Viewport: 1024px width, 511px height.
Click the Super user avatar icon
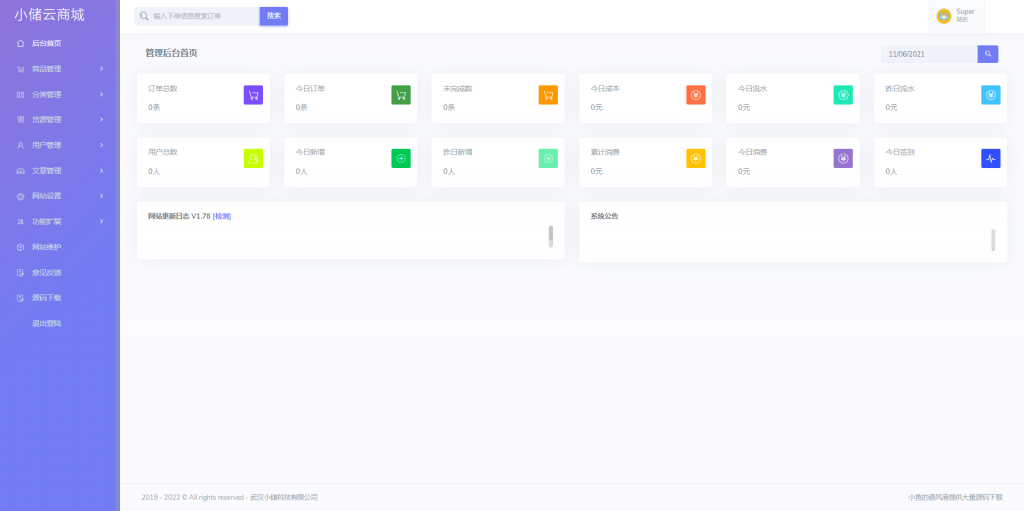944,16
